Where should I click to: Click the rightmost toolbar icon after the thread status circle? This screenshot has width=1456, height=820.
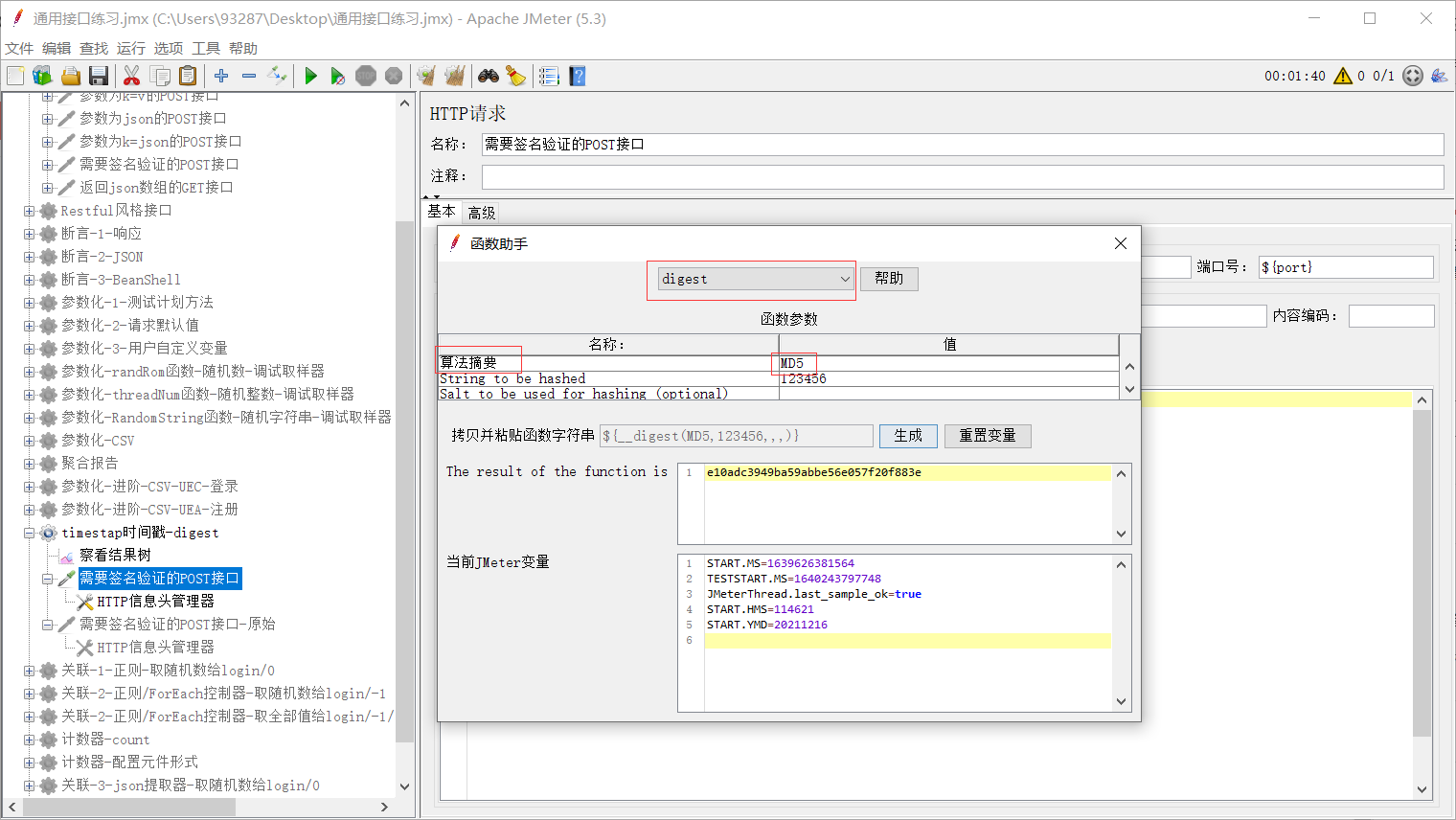(x=1440, y=76)
